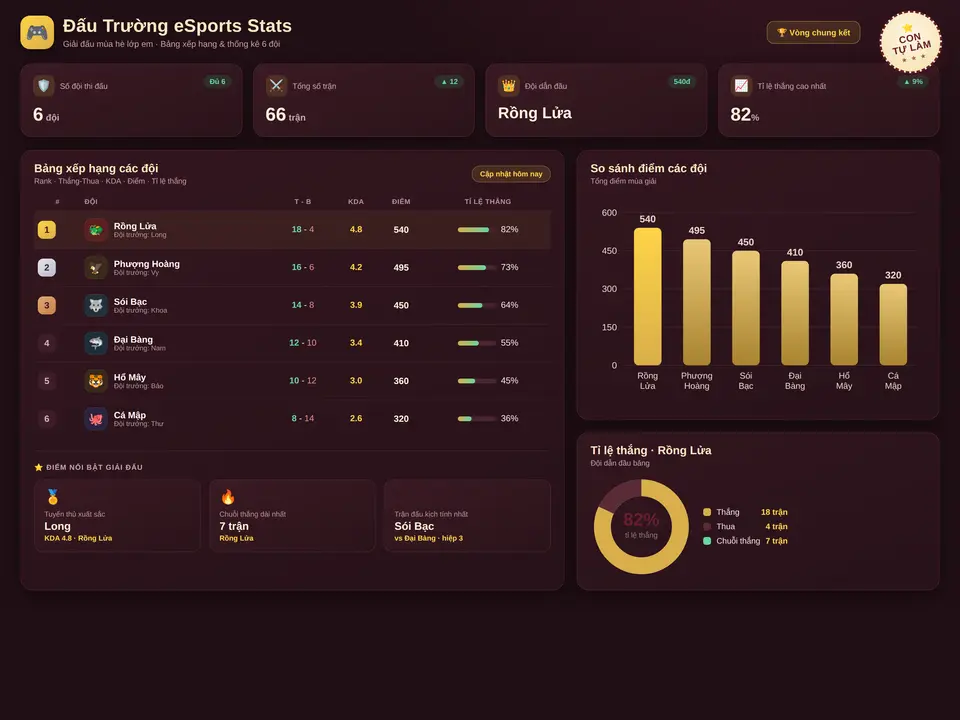Click the Cá Mập 320 chart bar

(893, 324)
